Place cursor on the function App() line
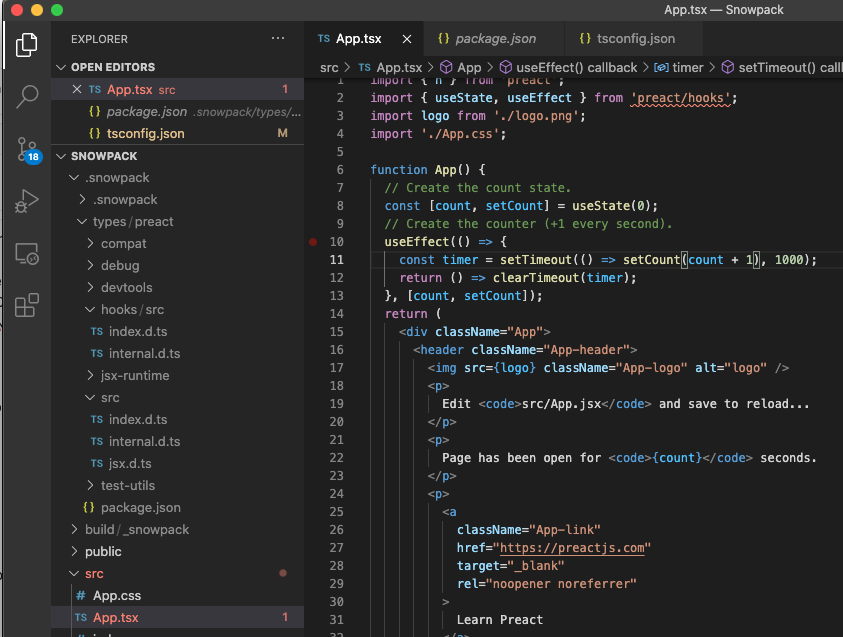Viewport: 843px width, 637px height. coord(428,170)
